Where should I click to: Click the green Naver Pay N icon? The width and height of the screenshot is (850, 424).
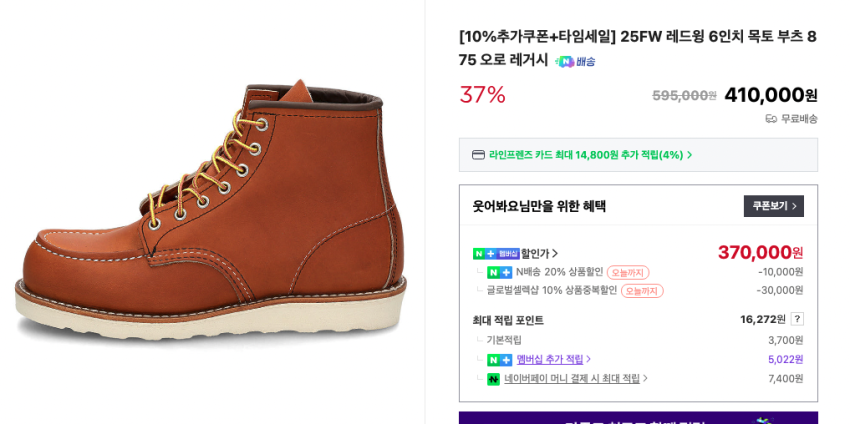tap(493, 379)
